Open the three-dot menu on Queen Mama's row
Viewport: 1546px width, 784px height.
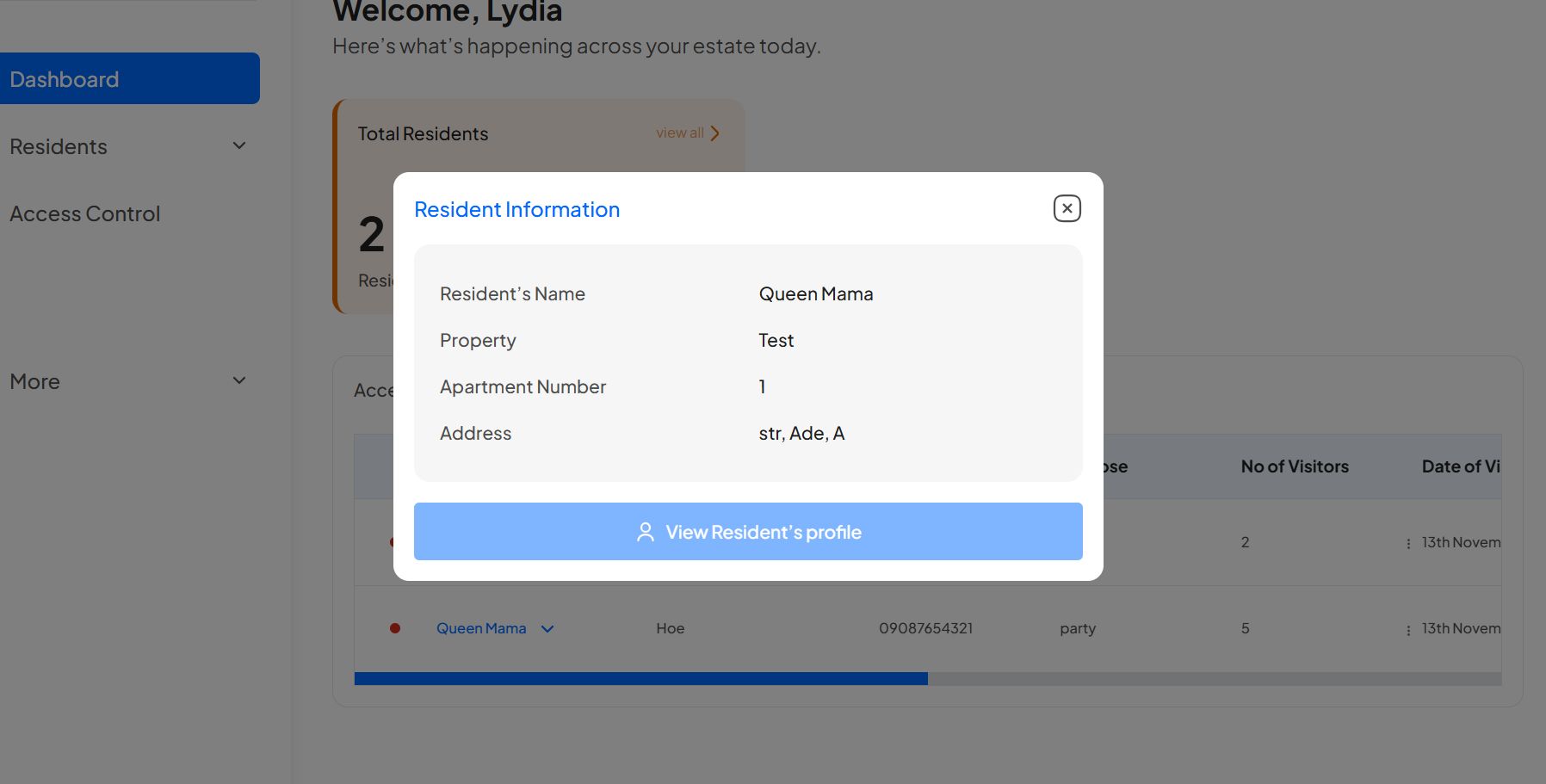pos(1407,629)
